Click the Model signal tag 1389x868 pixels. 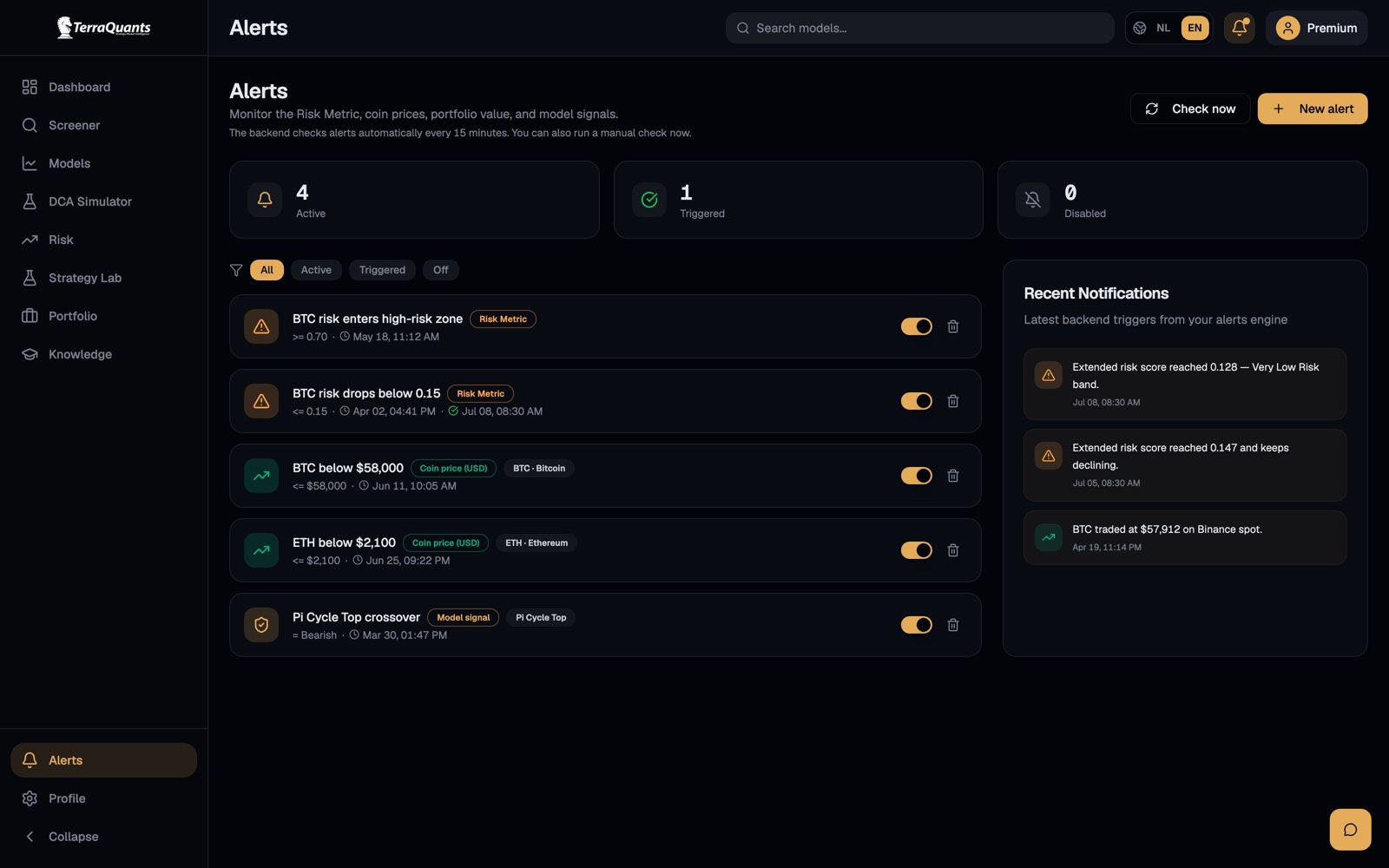point(463,617)
